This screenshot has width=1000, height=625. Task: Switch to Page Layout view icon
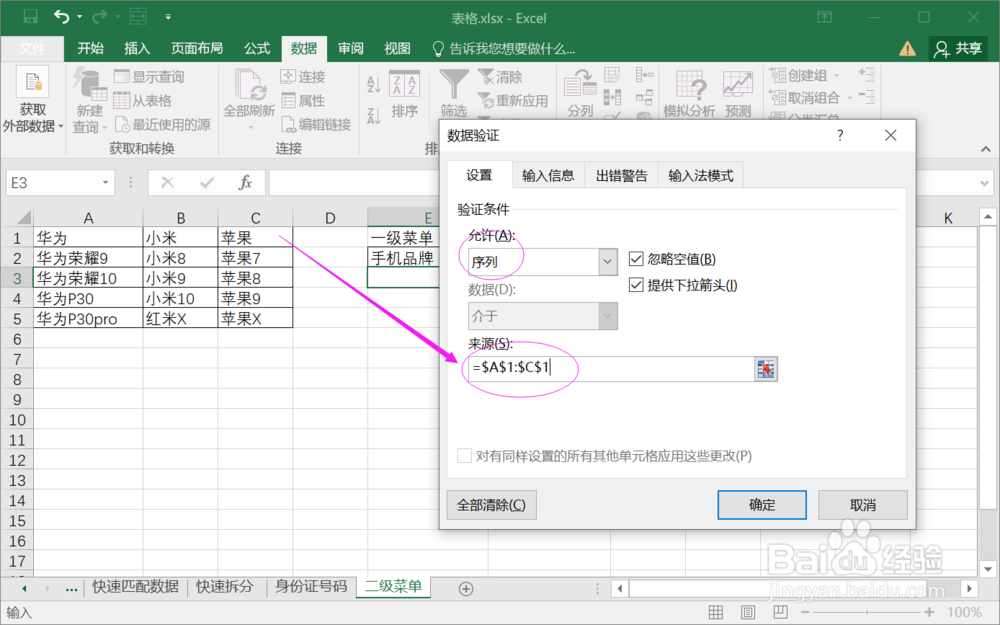click(748, 612)
